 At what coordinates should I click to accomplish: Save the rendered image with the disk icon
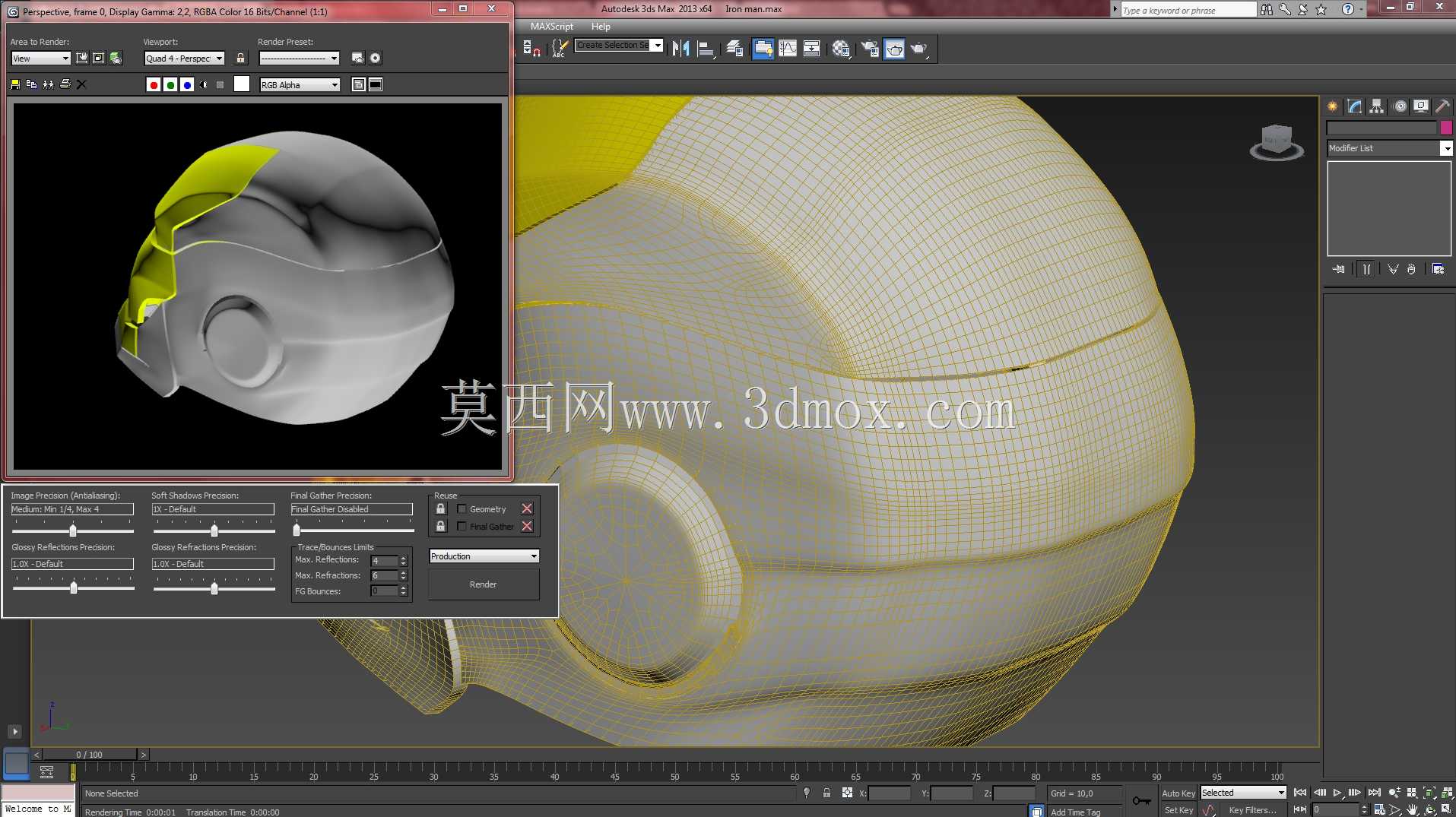[x=14, y=84]
